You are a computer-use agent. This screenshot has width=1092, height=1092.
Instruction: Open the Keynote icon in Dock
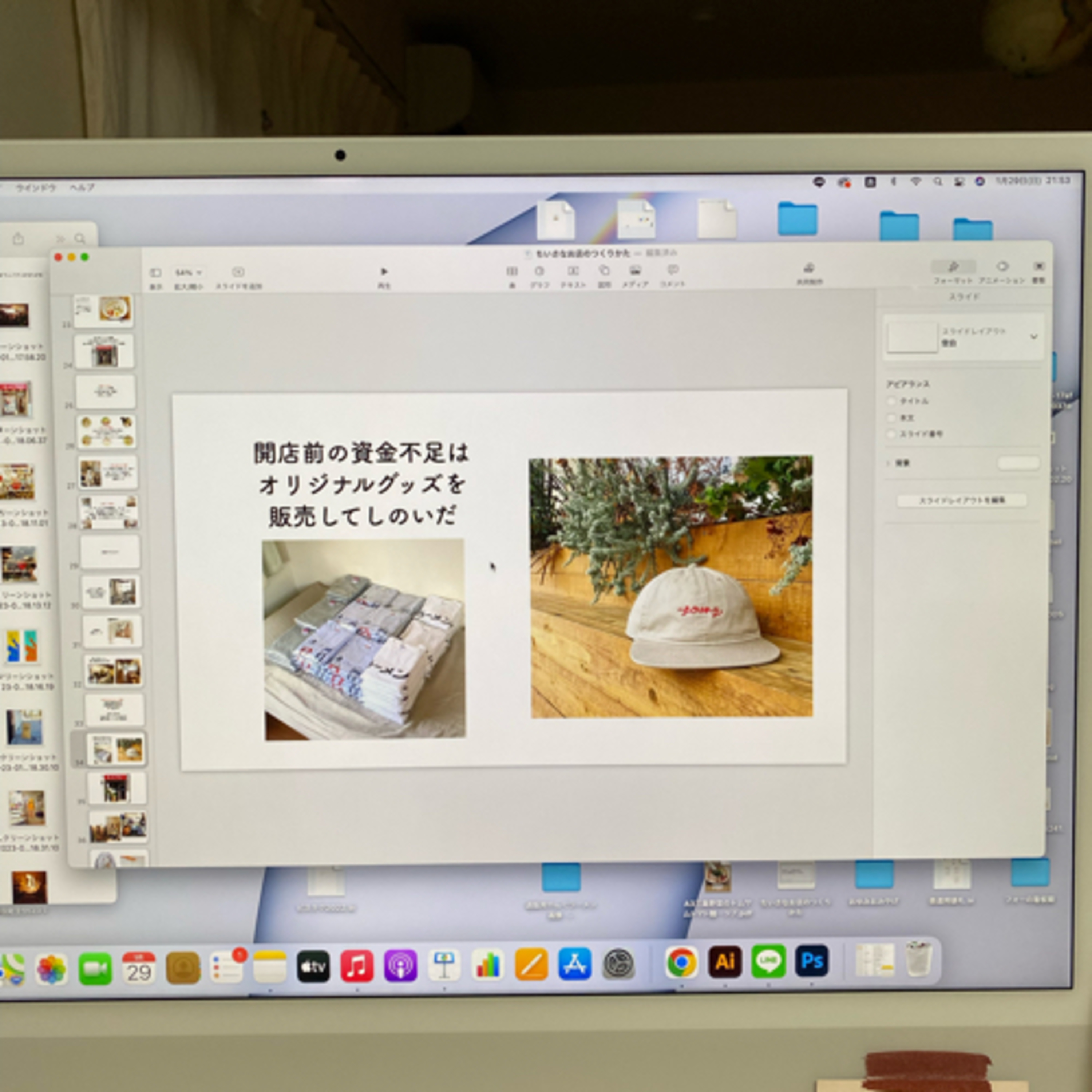444,965
